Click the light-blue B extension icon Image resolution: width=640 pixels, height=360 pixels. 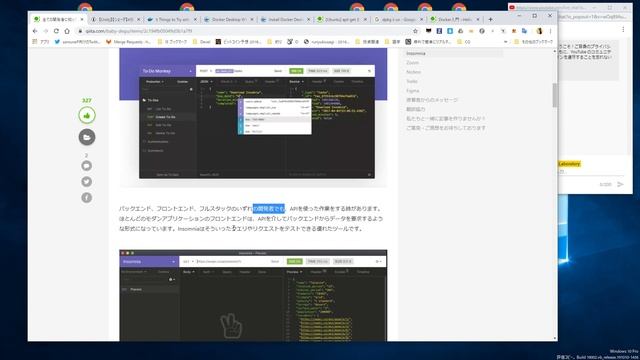[450, 31]
